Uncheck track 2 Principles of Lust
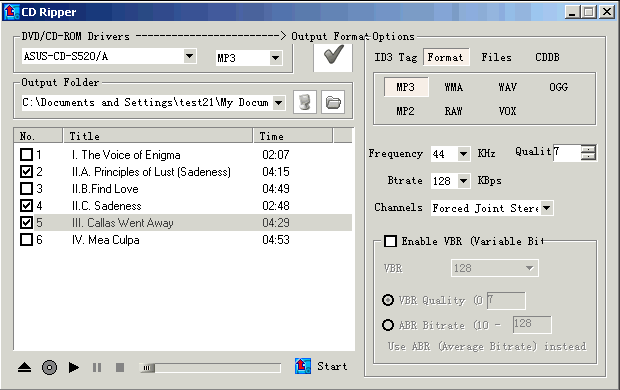The width and height of the screenshot is (620, 390). pos(26,171)
